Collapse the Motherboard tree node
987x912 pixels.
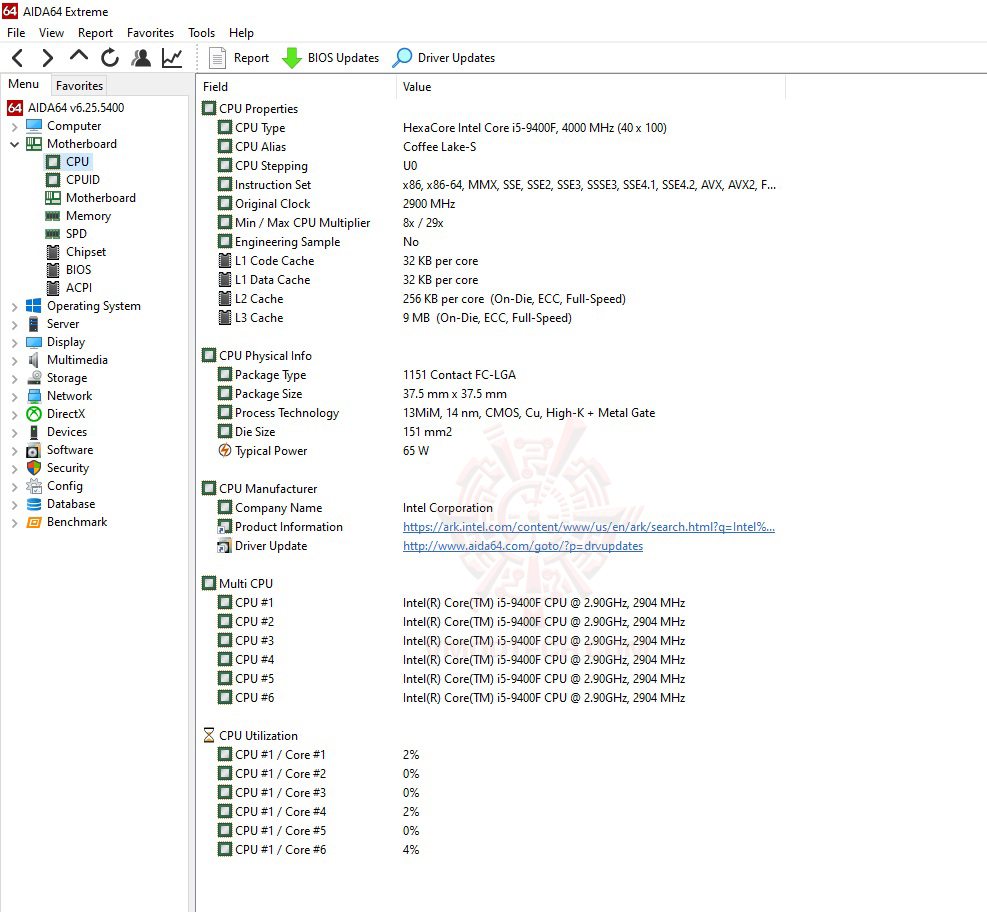pos(14,144)
